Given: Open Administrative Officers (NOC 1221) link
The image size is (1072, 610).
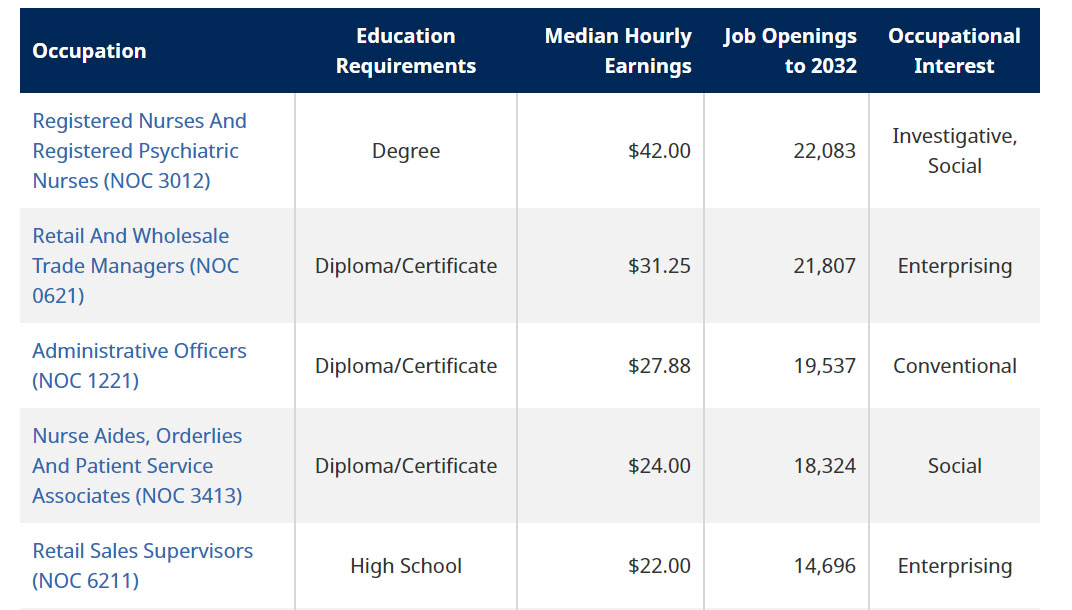Looking at the screenshot, I should [x=139, y=365].
